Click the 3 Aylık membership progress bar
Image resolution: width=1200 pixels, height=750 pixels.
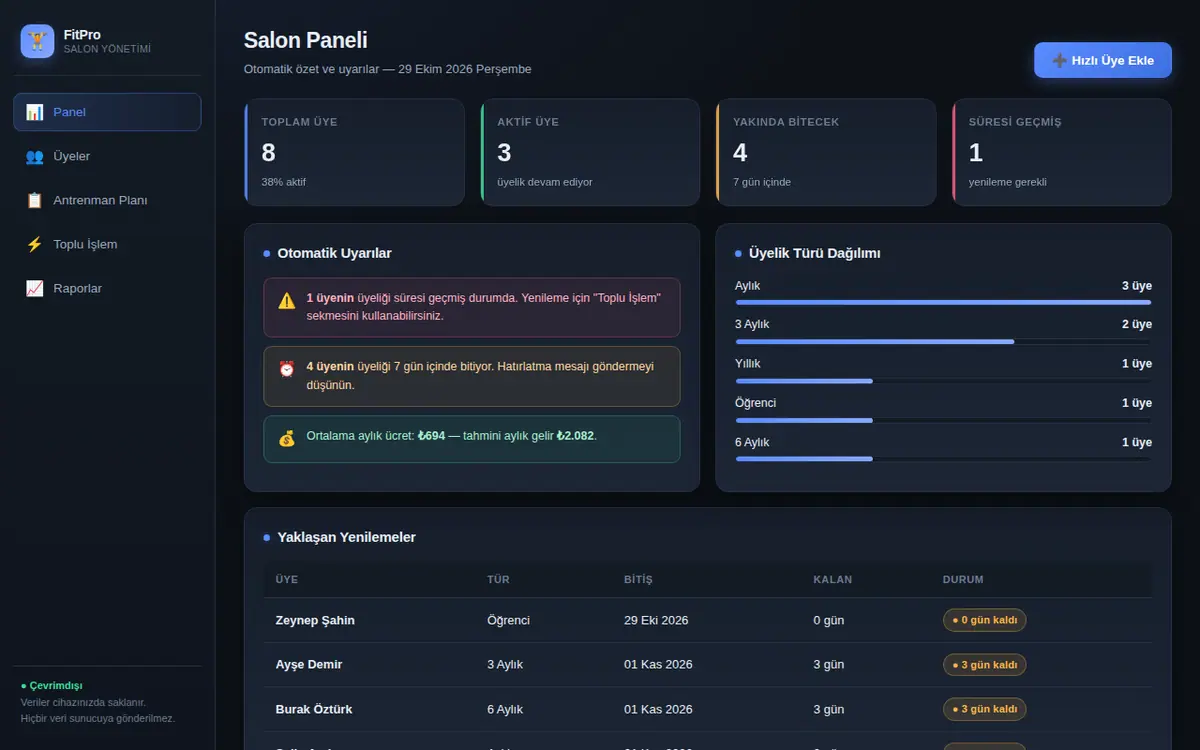[x=943, y=341]
